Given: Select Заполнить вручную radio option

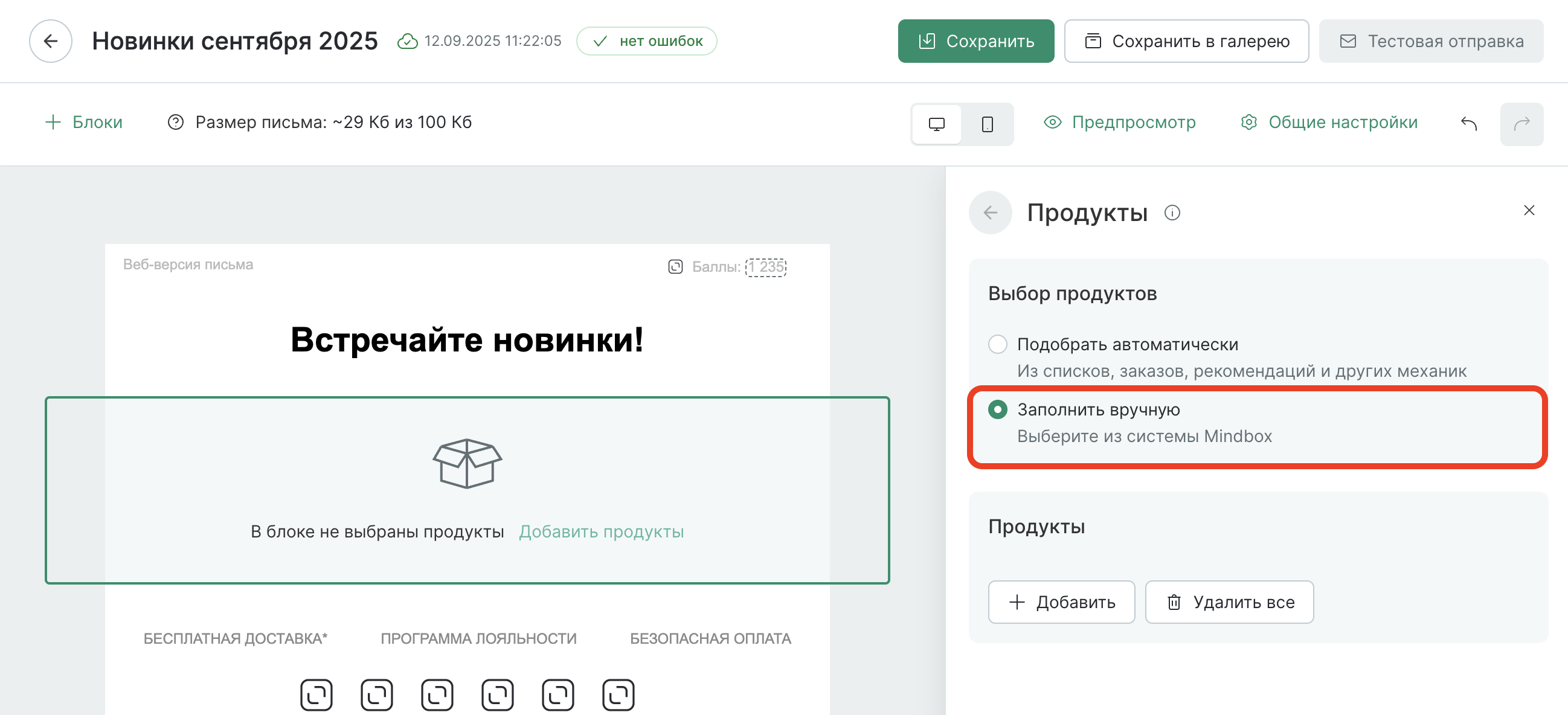Looking at the screenshot, I should (997, 409).
